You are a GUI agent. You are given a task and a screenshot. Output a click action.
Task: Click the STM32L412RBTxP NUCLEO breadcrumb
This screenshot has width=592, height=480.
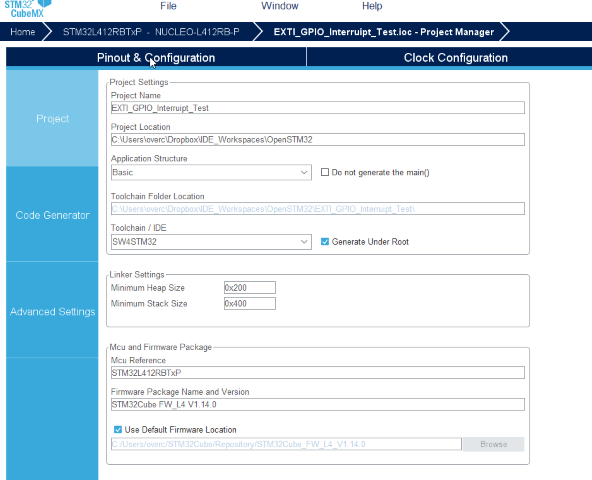(151, 32)
